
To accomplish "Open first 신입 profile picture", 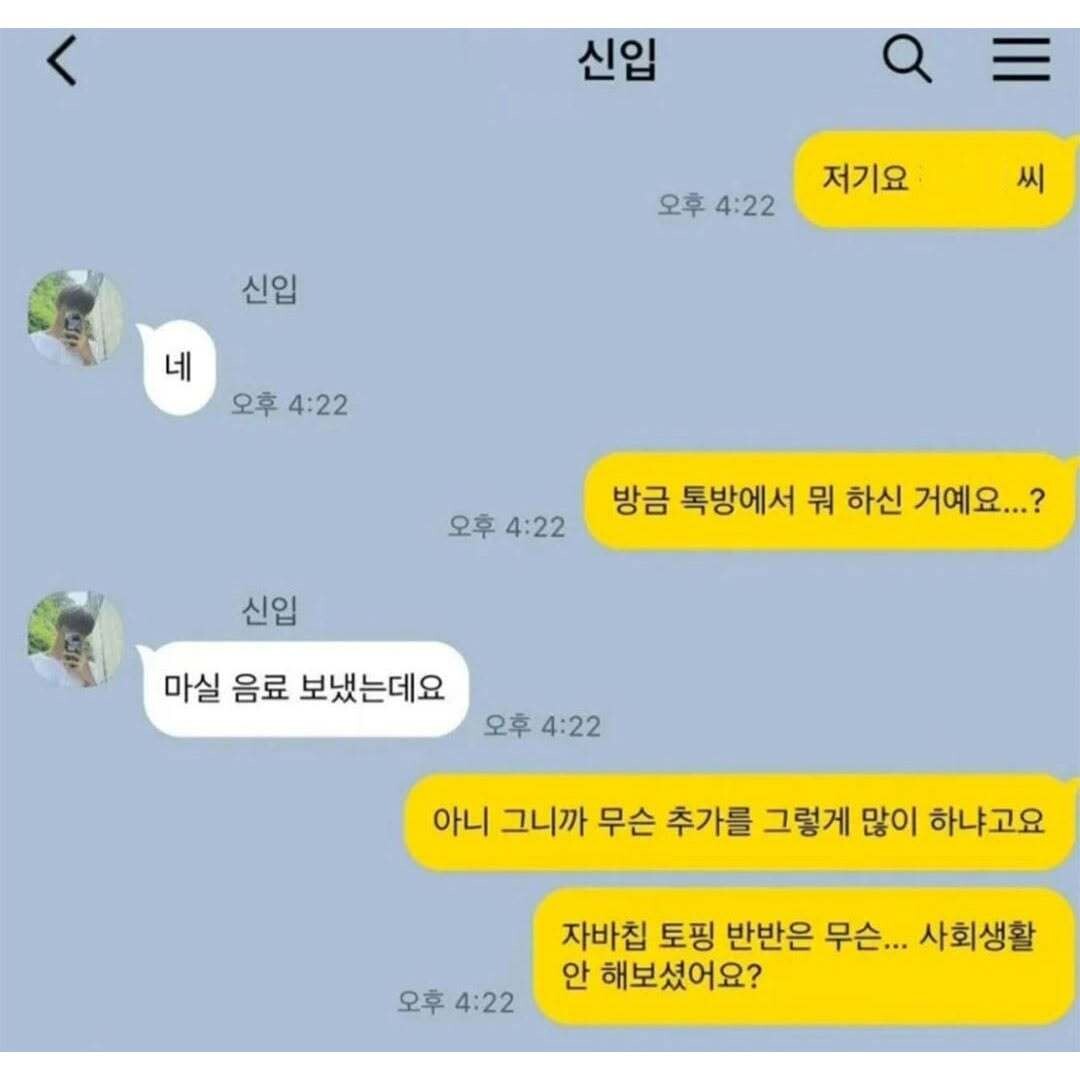I will (x=76, y=318).
